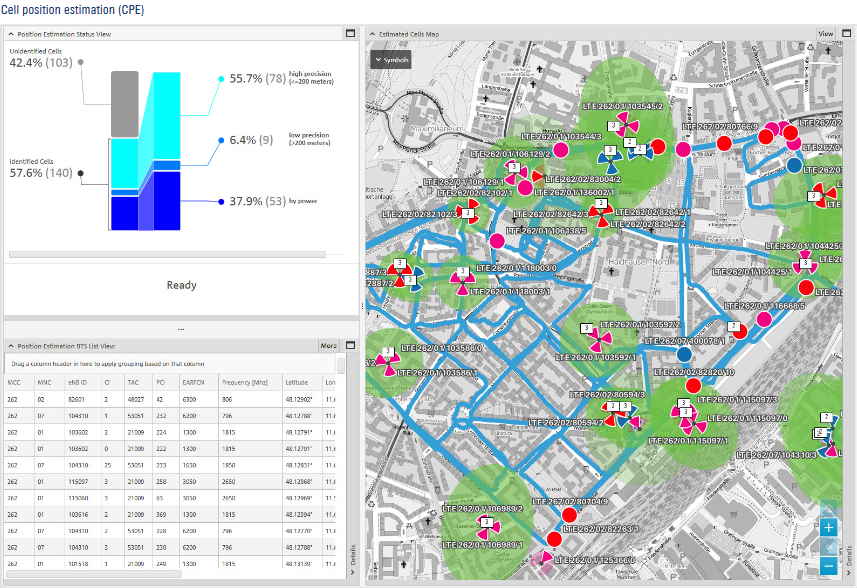Zoom out of the map with minus button
857x588 pixels.
coord(828,566)
